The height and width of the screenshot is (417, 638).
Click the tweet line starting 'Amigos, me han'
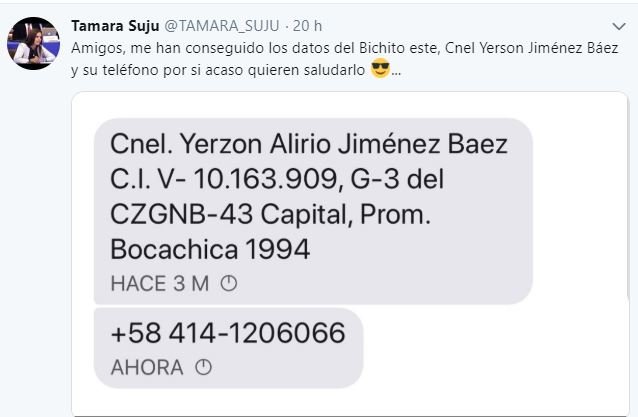coord(345,48)
